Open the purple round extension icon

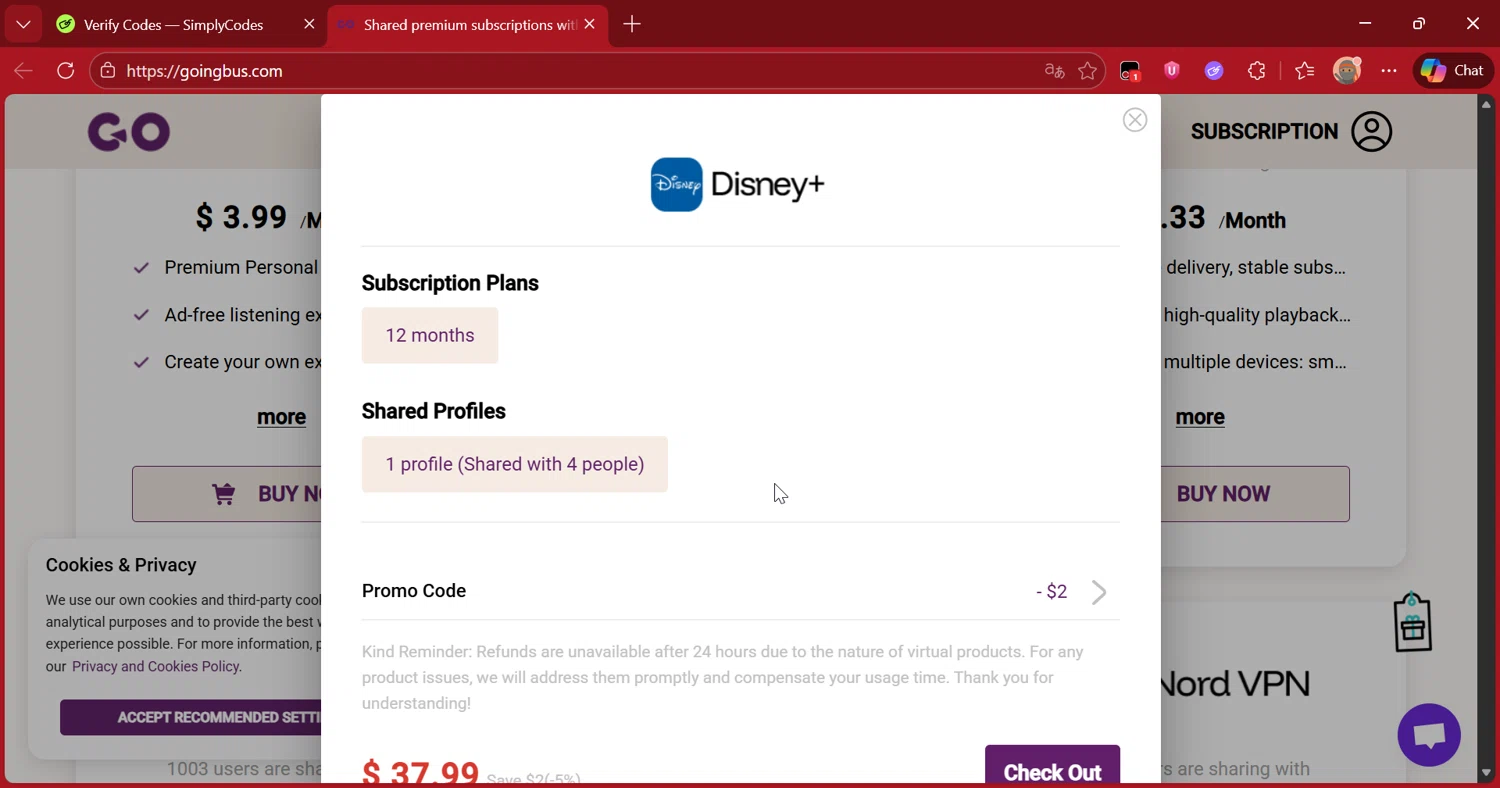click(1214, 71)
